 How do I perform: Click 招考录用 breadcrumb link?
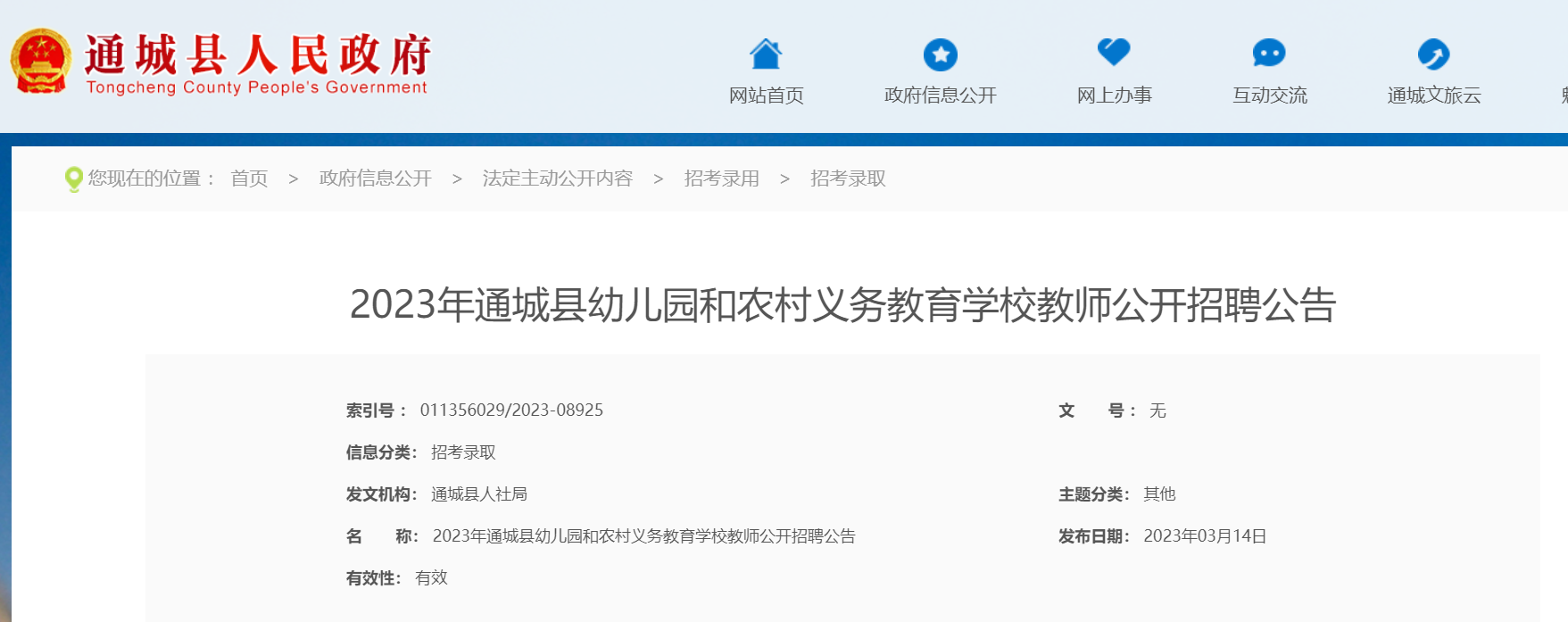pyautogui.click(x=721, y=178)
